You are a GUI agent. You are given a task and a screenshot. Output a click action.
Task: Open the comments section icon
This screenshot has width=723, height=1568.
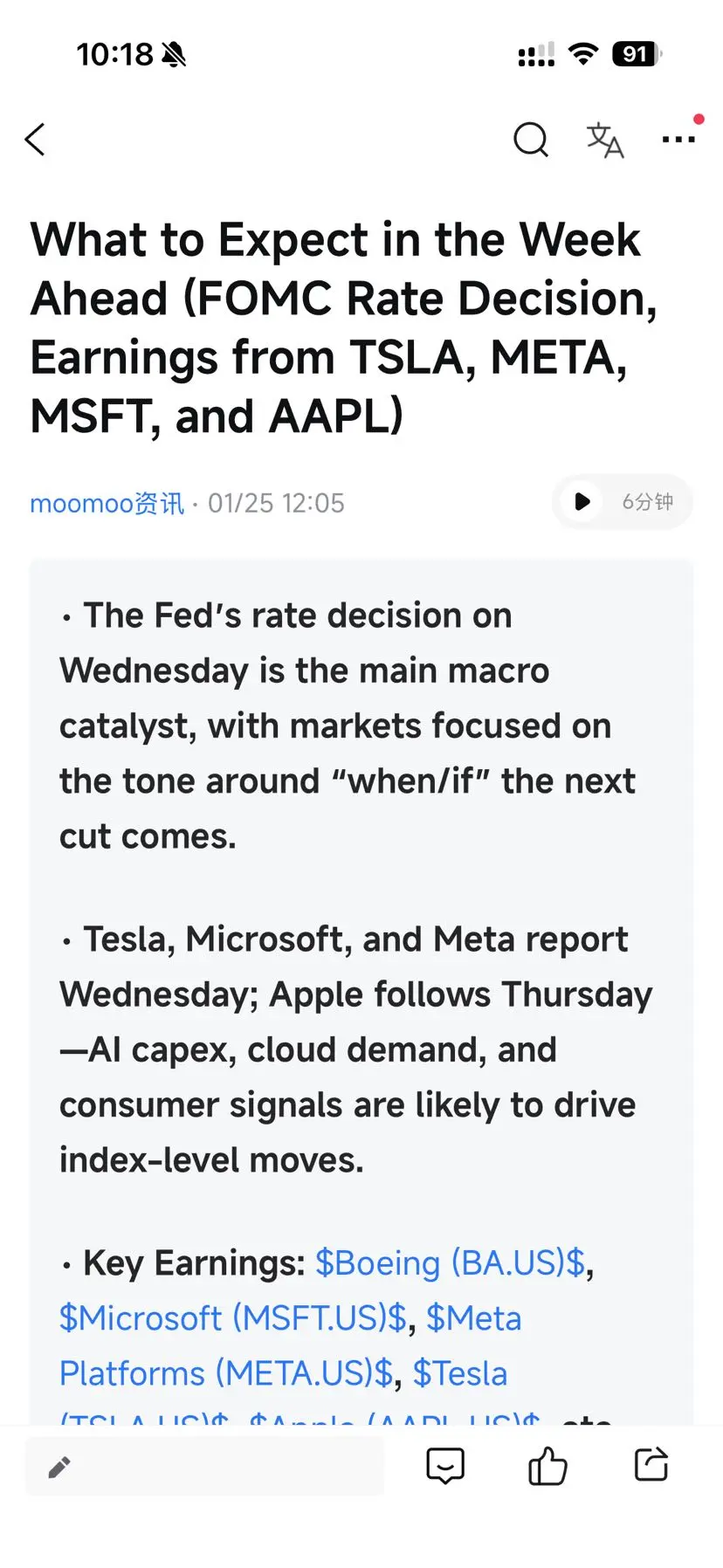click(445, 1466)
